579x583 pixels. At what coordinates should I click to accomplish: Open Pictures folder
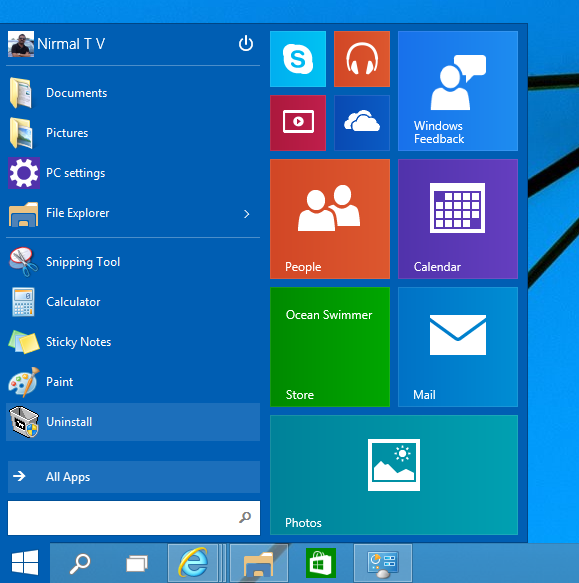pyautogui.click(x=133, y=133)
